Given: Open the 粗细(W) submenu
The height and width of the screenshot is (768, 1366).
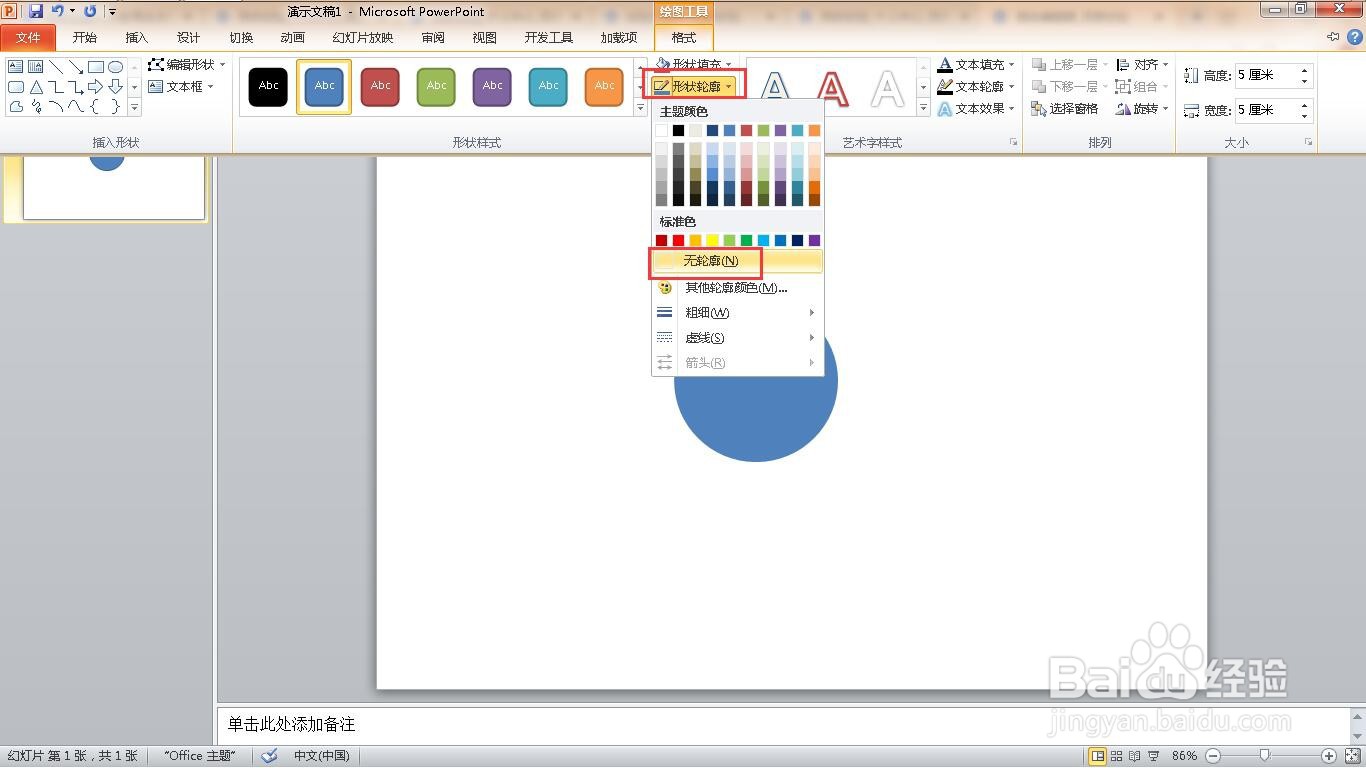Looking at the screenshot, I should pyautogui.click(x=738, y=313).
